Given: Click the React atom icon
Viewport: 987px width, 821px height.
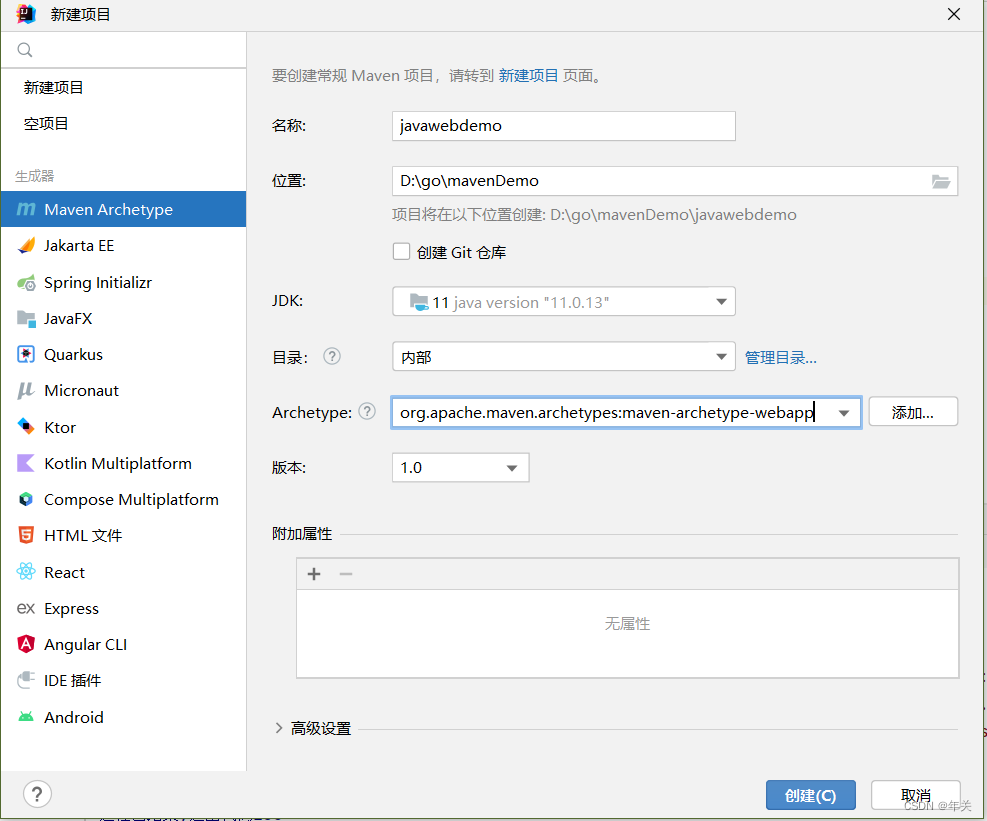Looking at the screenshot, I should click(x=26, y=572).
